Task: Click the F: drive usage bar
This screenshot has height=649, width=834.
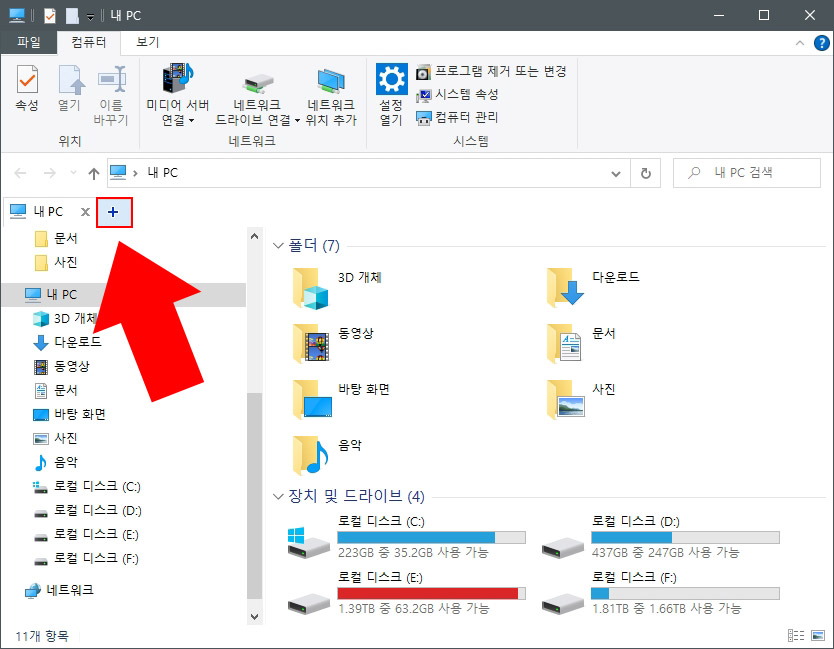Action: pyautogui.click(x=685, y=593)
